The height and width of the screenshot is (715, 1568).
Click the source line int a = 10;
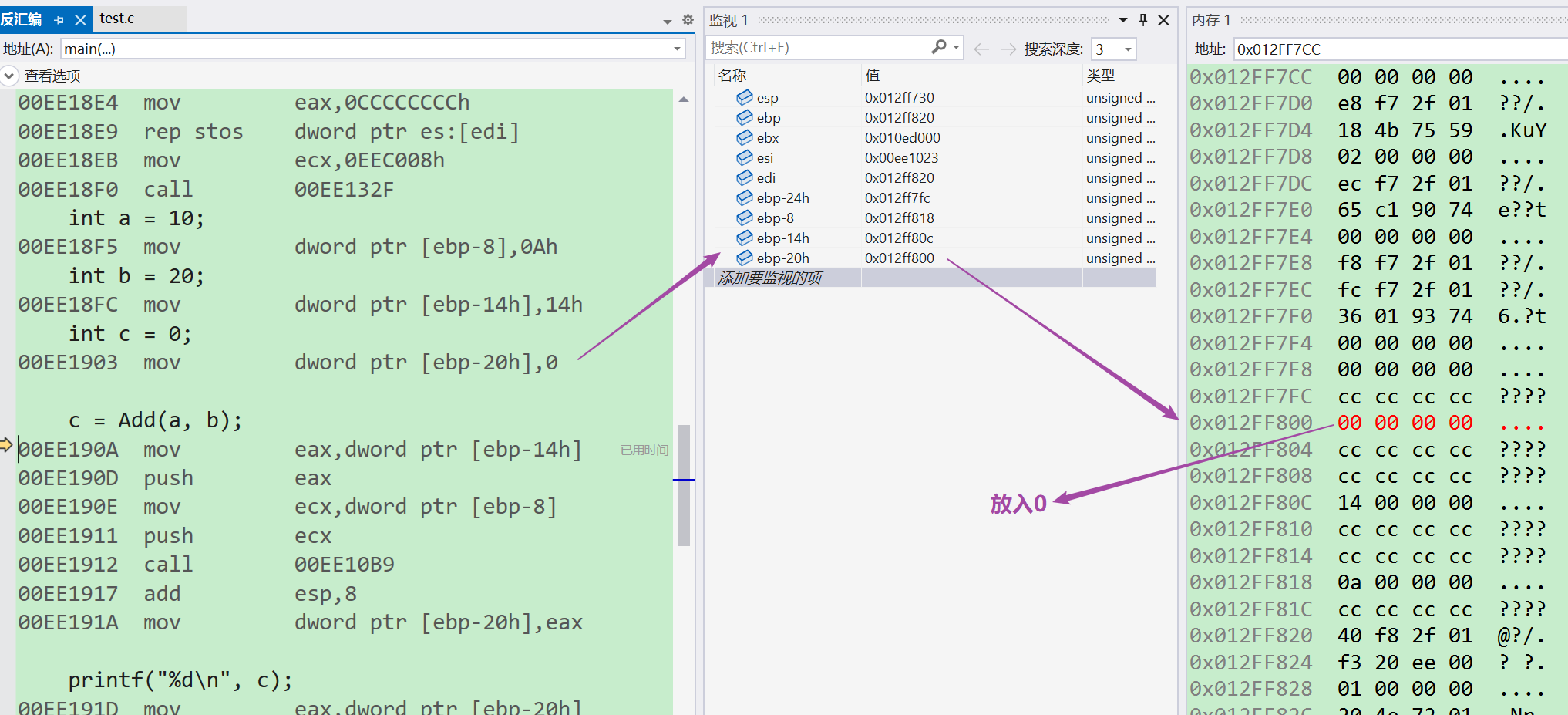[x=136, y=218]
